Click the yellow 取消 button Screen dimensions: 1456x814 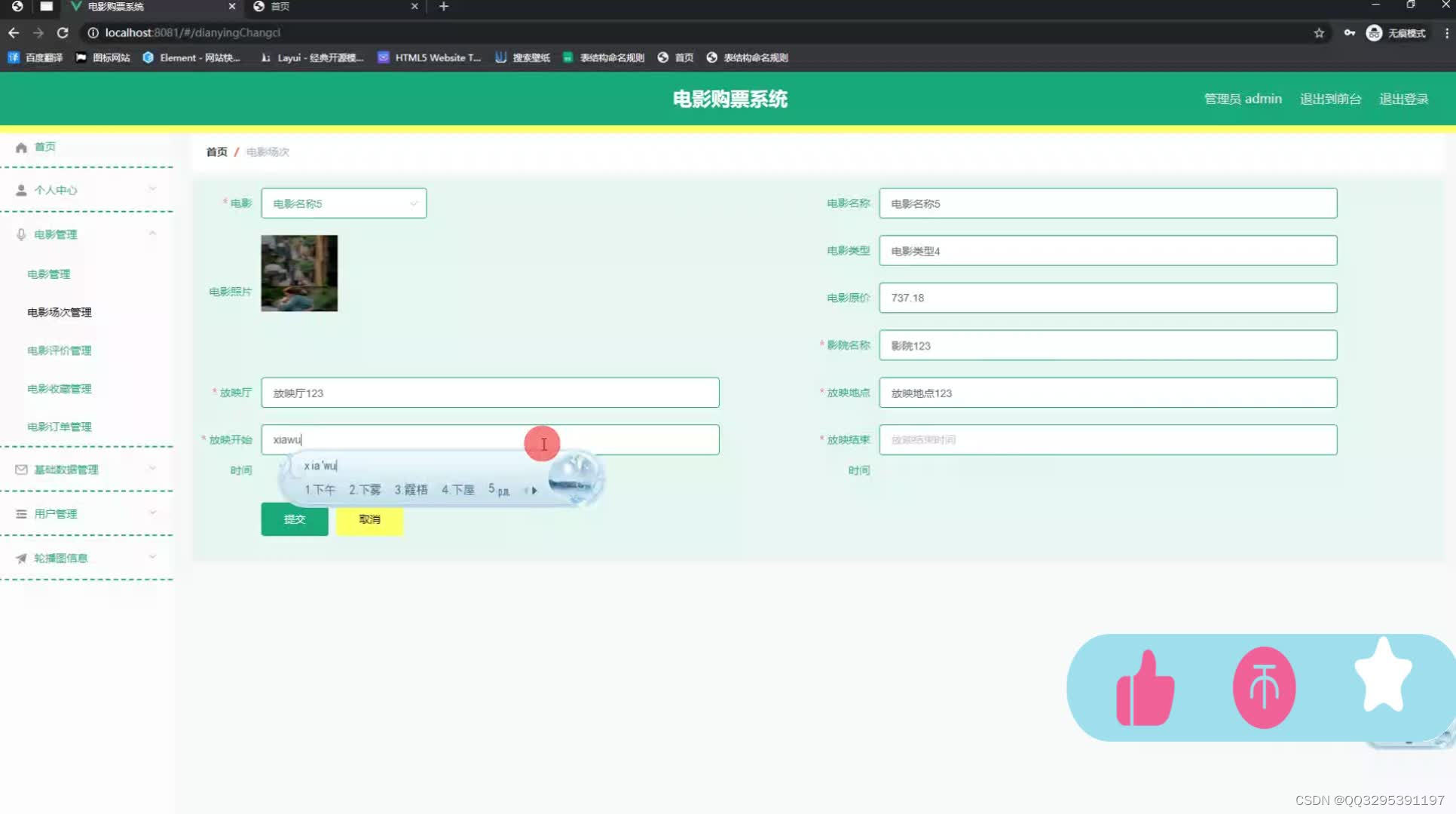pos(369,519)
